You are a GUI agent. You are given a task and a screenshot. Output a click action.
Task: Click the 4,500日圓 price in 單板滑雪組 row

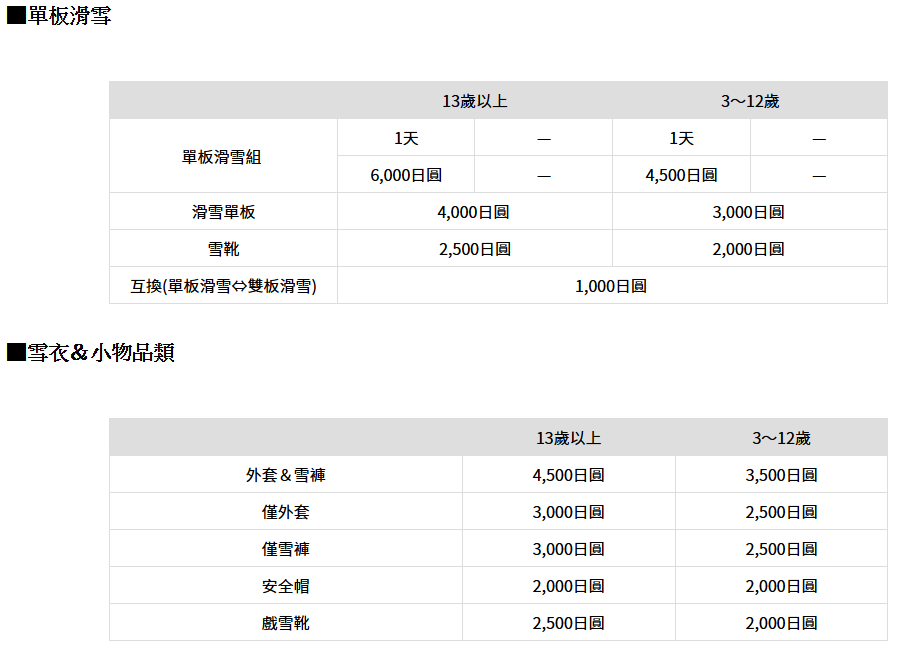(681, 175)
